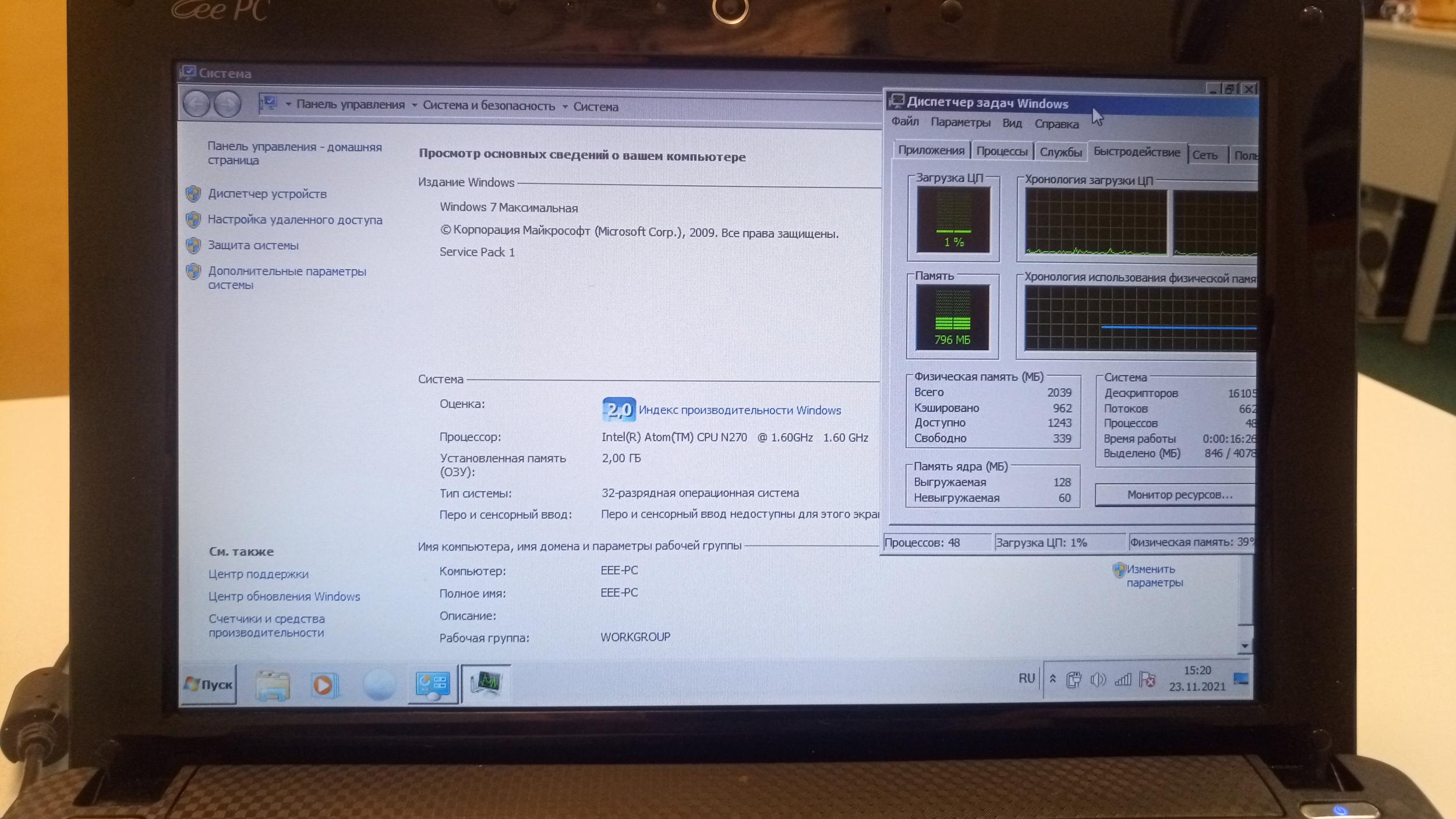This screenshot has height=819, width=1456.
Task: Open Индекс производительности Windows link
Action: tap(740, 410)
